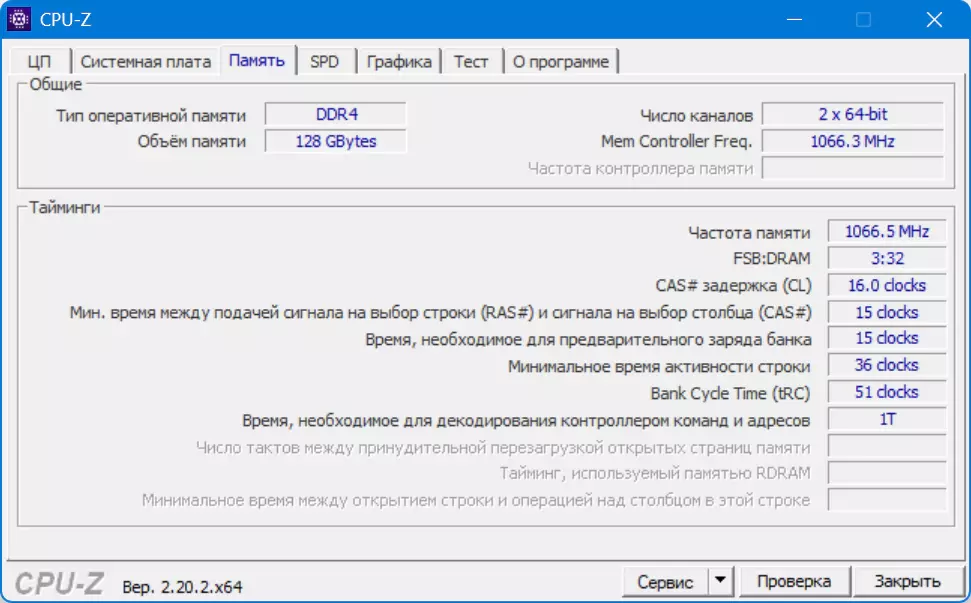Select the Память tab
This screenshot has width=971, height=603.
click(x=257, y=60)
